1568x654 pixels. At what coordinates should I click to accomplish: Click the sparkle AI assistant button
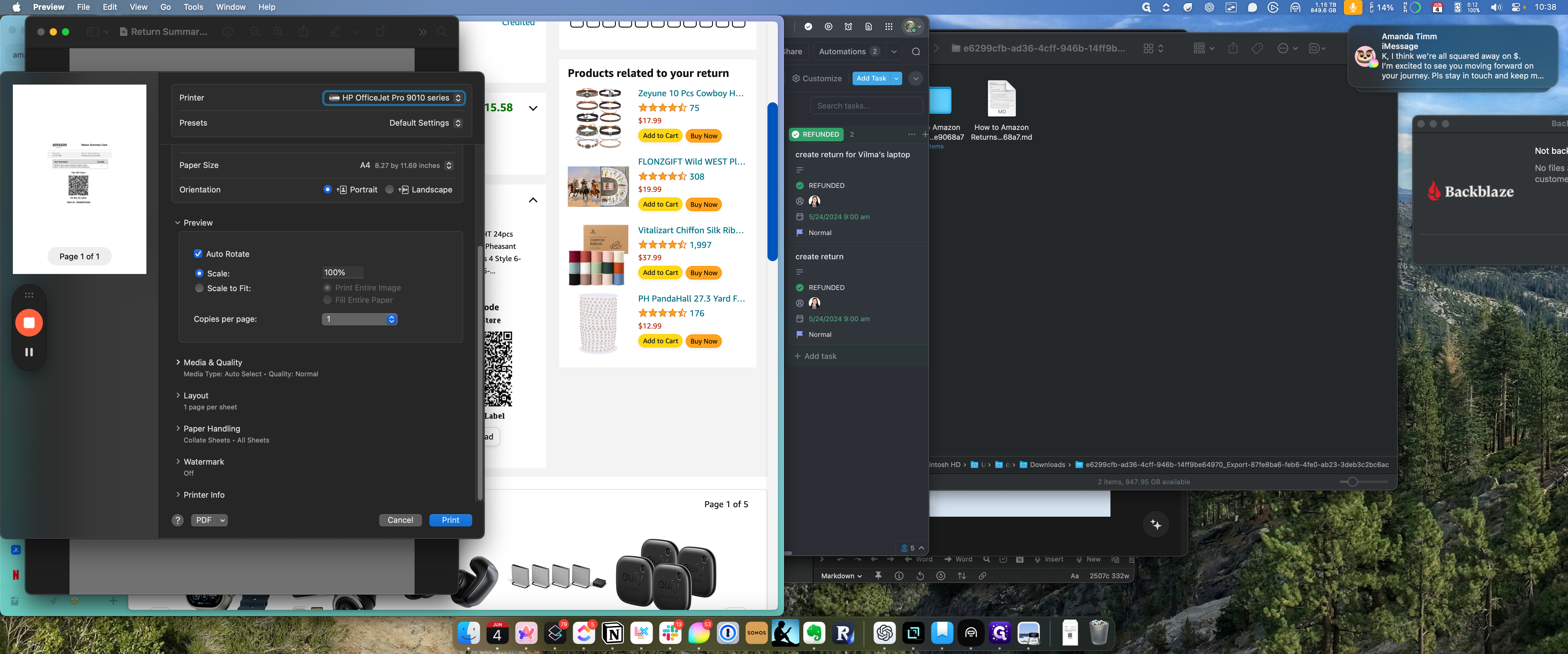(1155, 525)
